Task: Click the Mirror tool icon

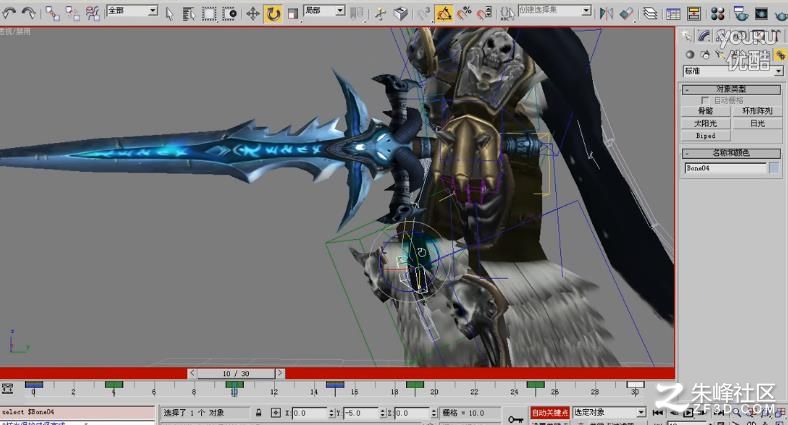Action: [607, 14]
